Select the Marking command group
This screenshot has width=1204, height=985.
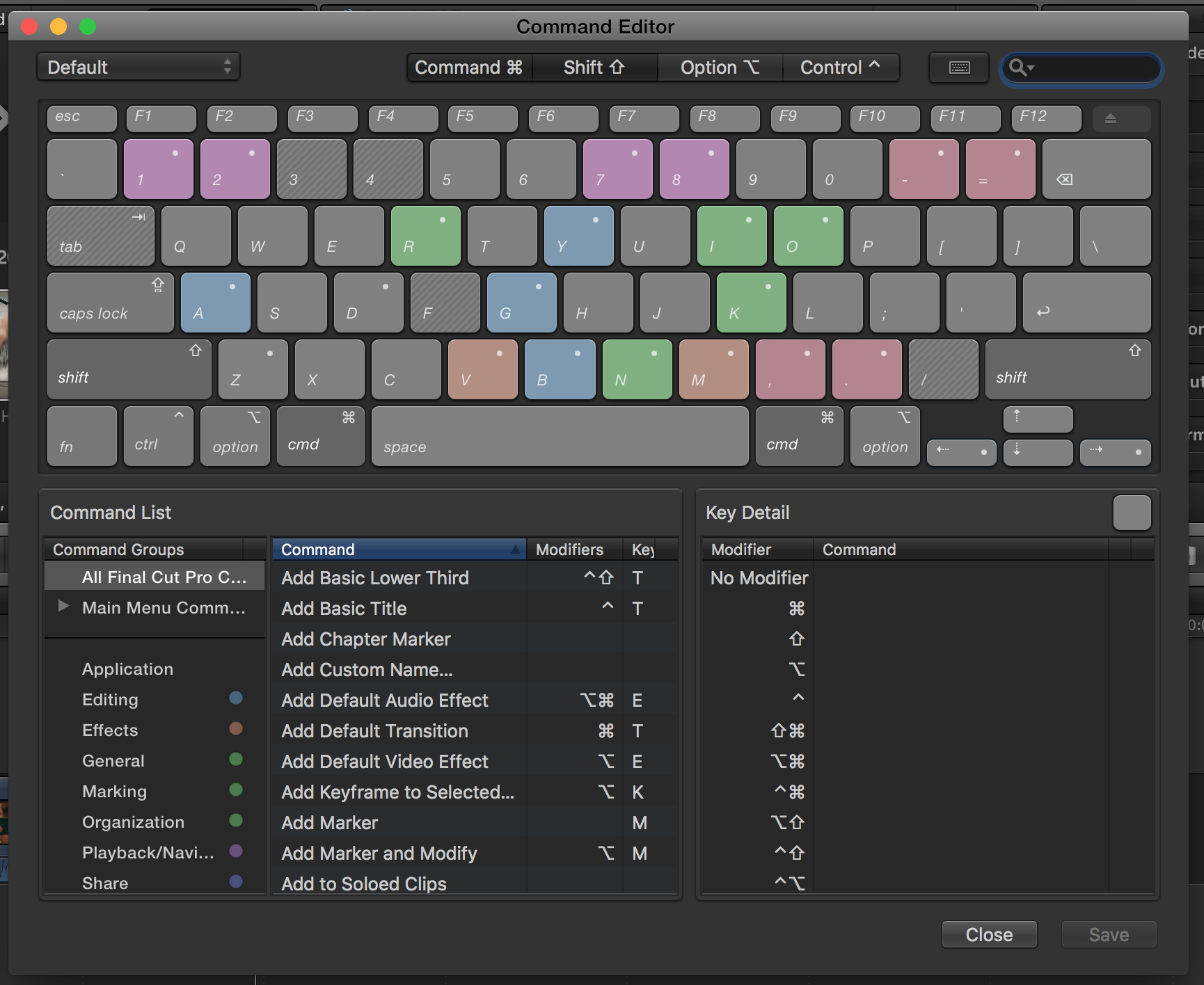point(154,792)
